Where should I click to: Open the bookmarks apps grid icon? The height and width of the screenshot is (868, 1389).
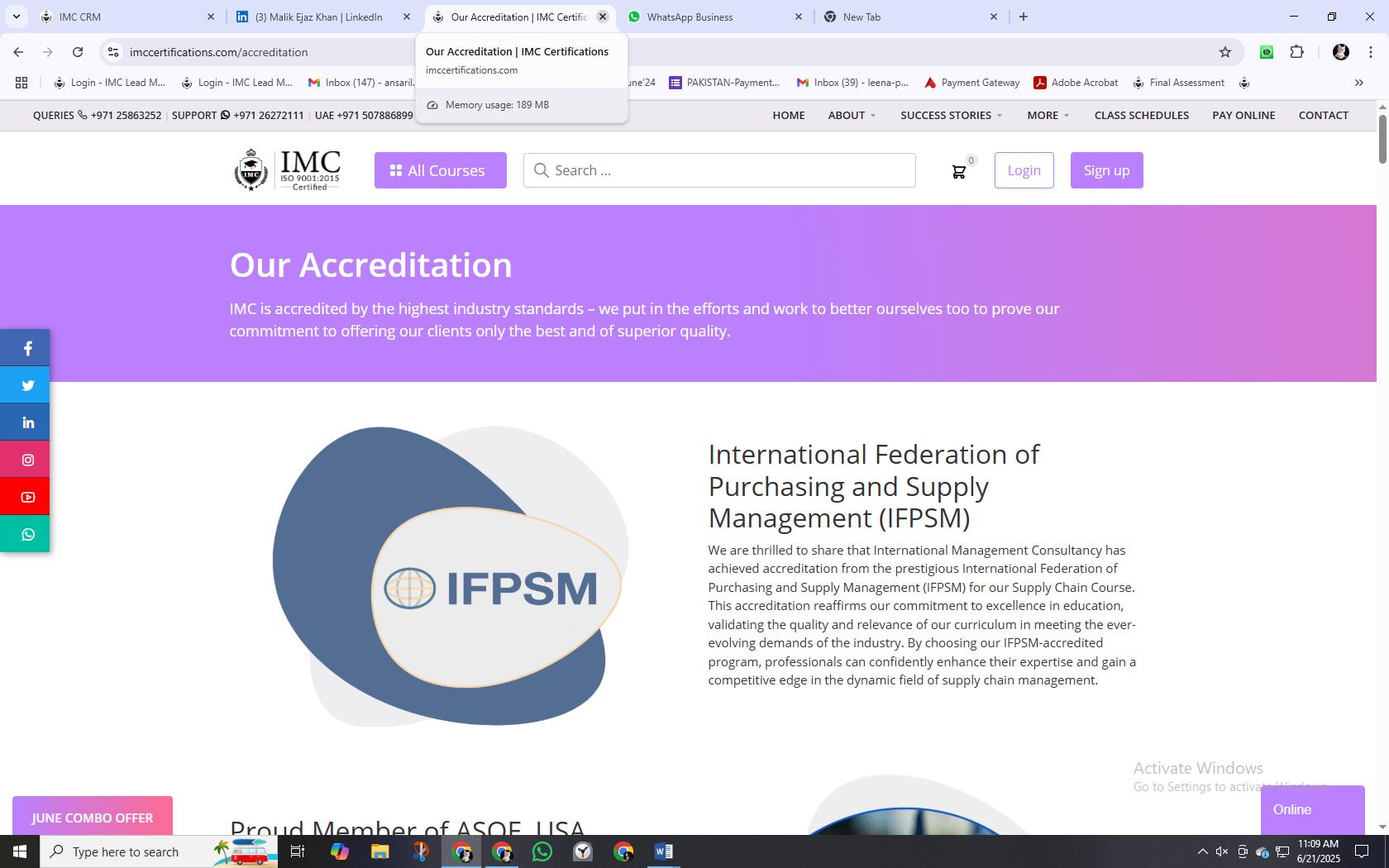coord(21,83)
